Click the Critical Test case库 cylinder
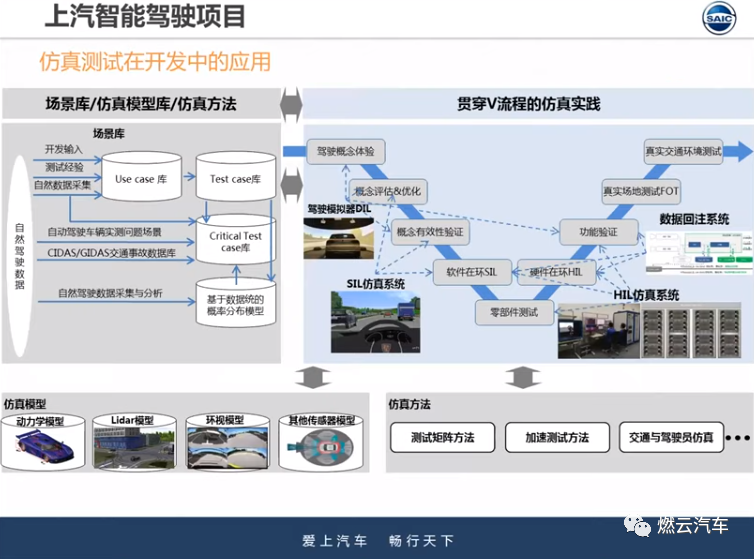The width and height of the screenshot is (754, 559). coord(235,240)
